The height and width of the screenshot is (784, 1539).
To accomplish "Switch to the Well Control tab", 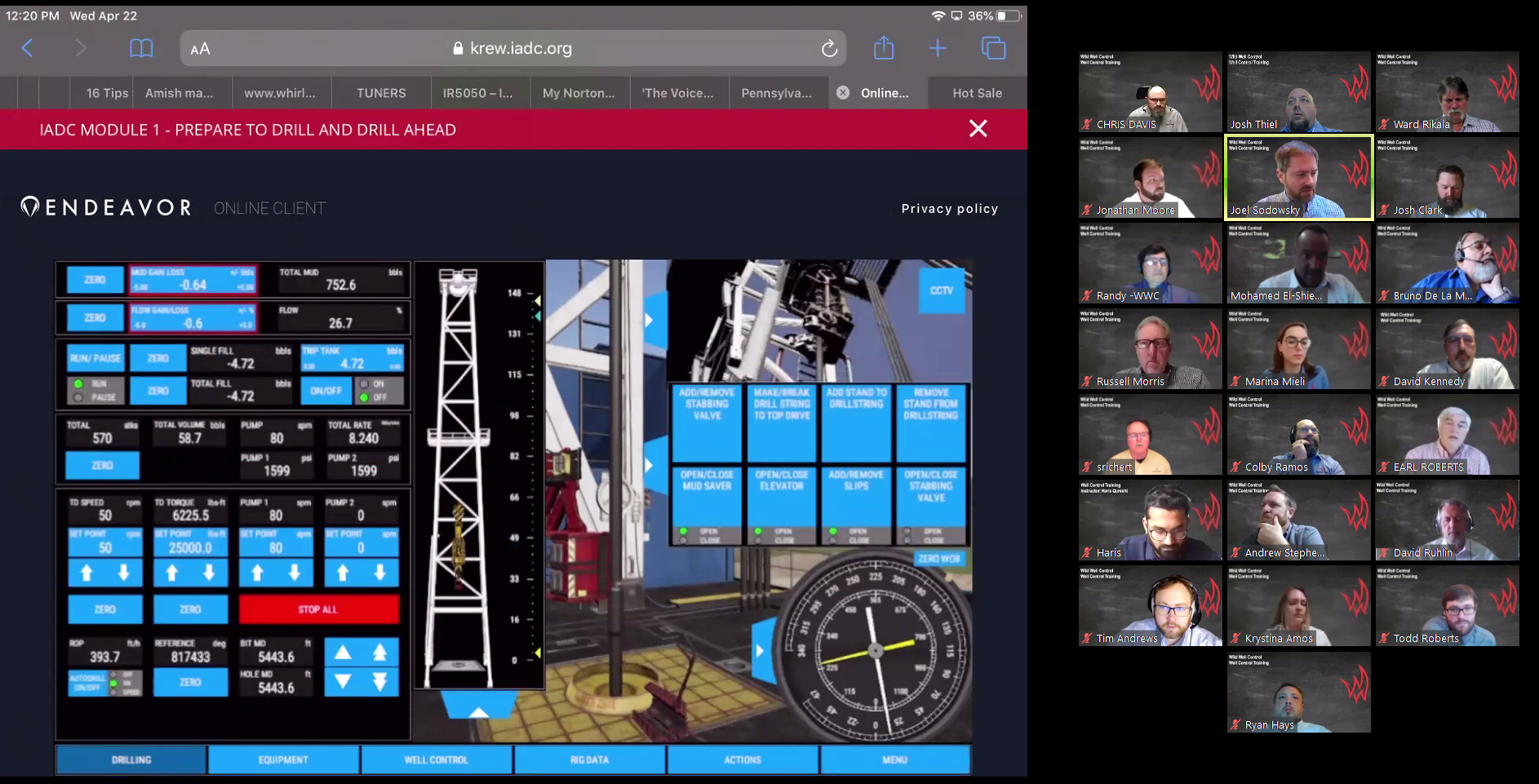I will click(x=436, y=760).
